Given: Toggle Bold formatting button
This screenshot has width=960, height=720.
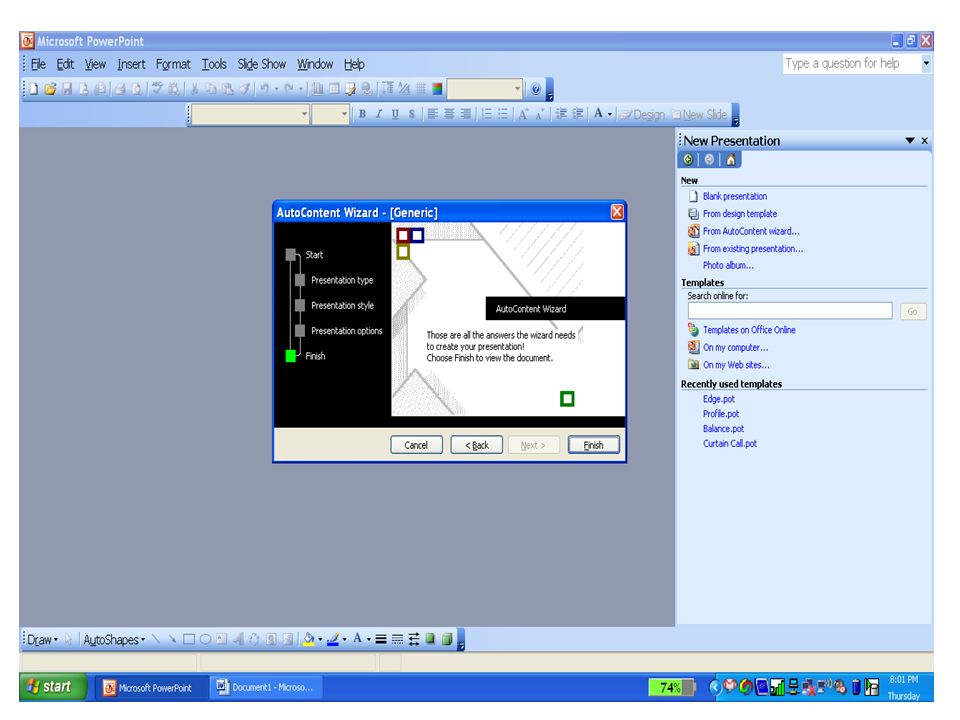Looking at the screenshot, I should tap(362, 114).
